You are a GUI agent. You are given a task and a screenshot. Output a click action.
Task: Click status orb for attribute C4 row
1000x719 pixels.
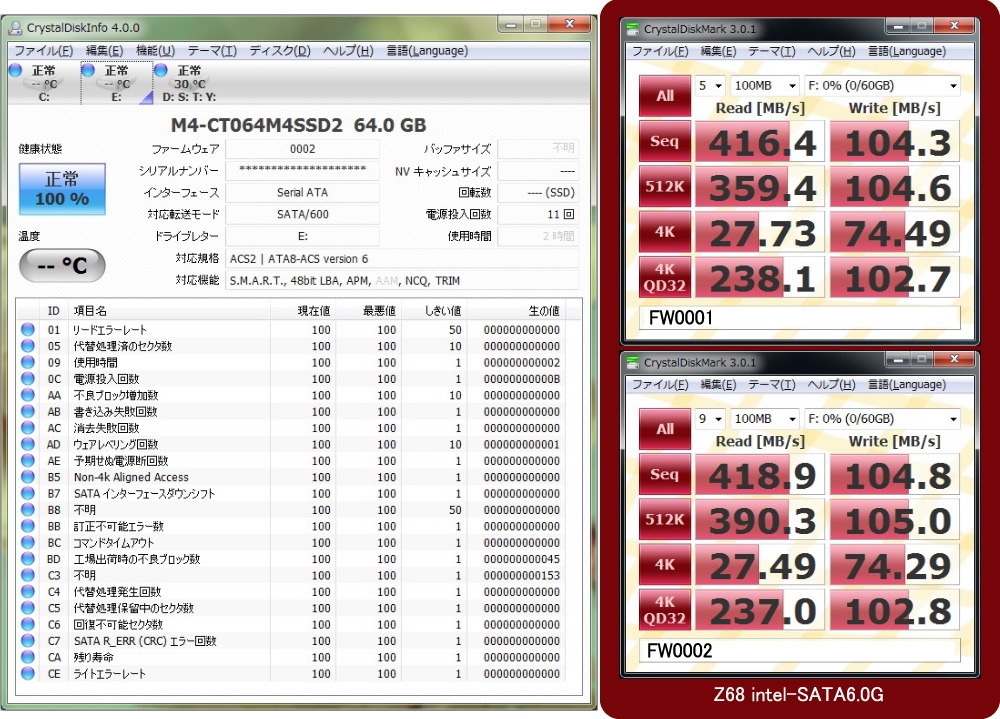coord(27,591)
